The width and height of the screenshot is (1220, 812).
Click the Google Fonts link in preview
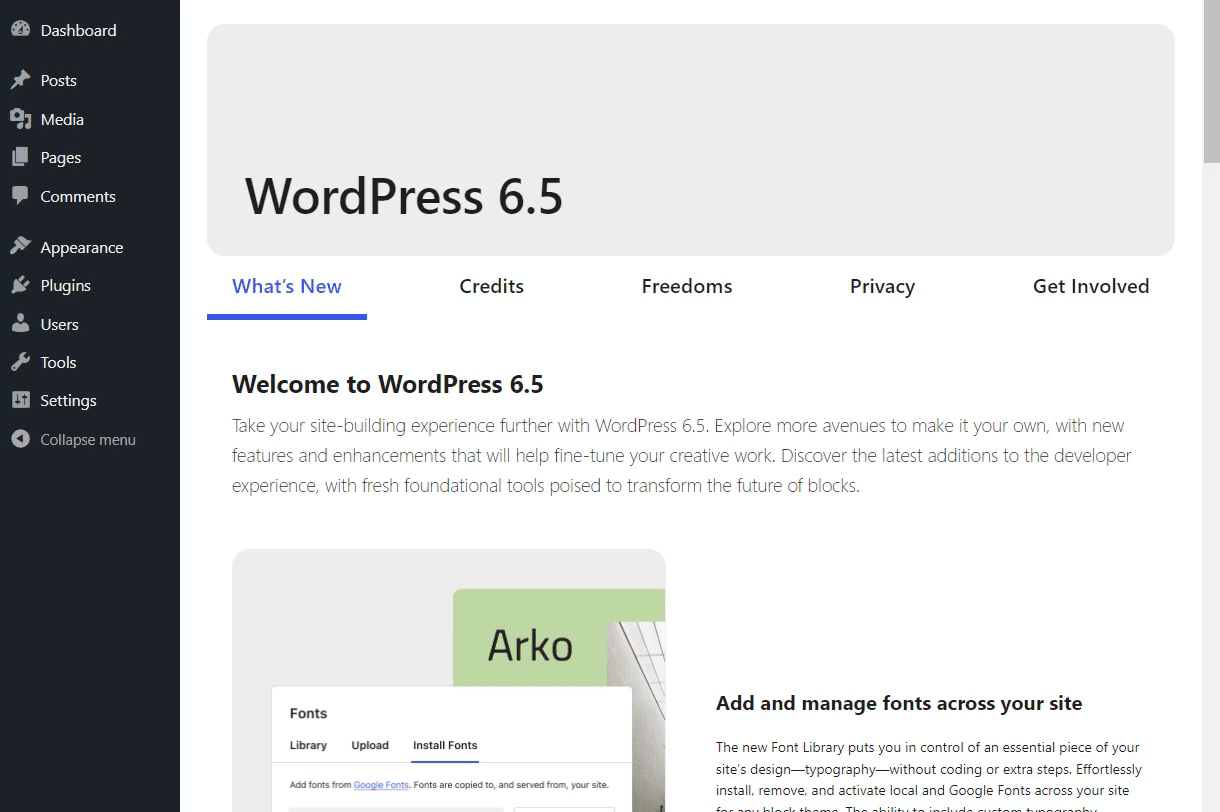381,785
